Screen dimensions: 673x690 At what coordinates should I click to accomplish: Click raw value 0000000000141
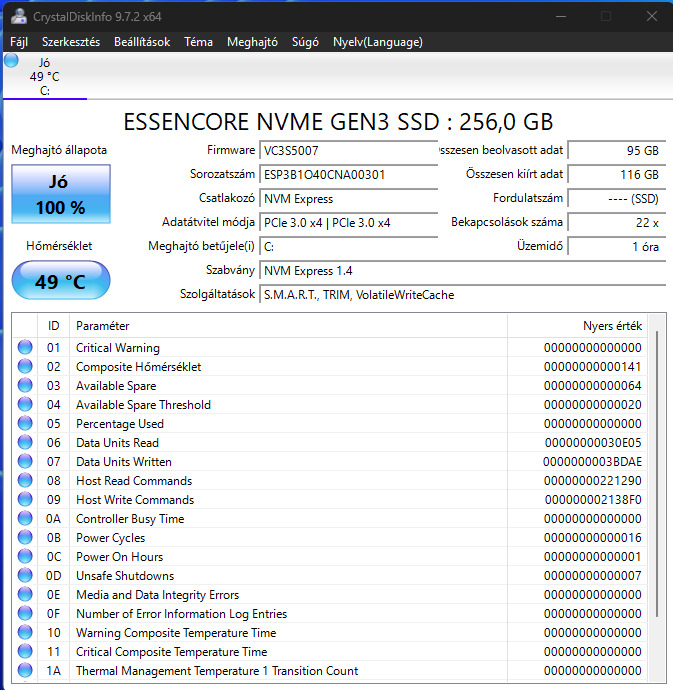[x=592, y=367]
